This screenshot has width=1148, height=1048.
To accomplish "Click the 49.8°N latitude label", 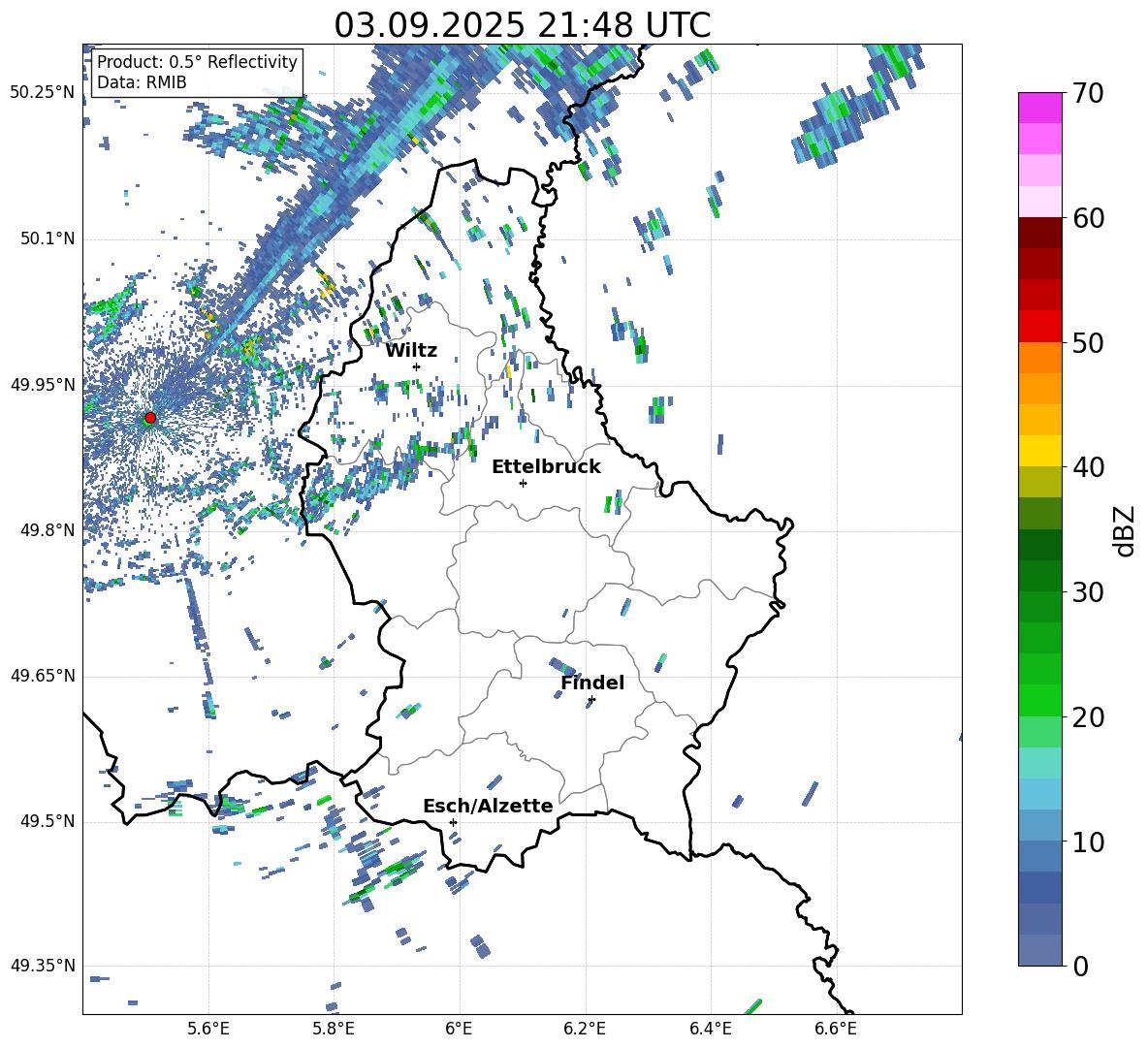I will pyautogui.click(x=48, y=529).
